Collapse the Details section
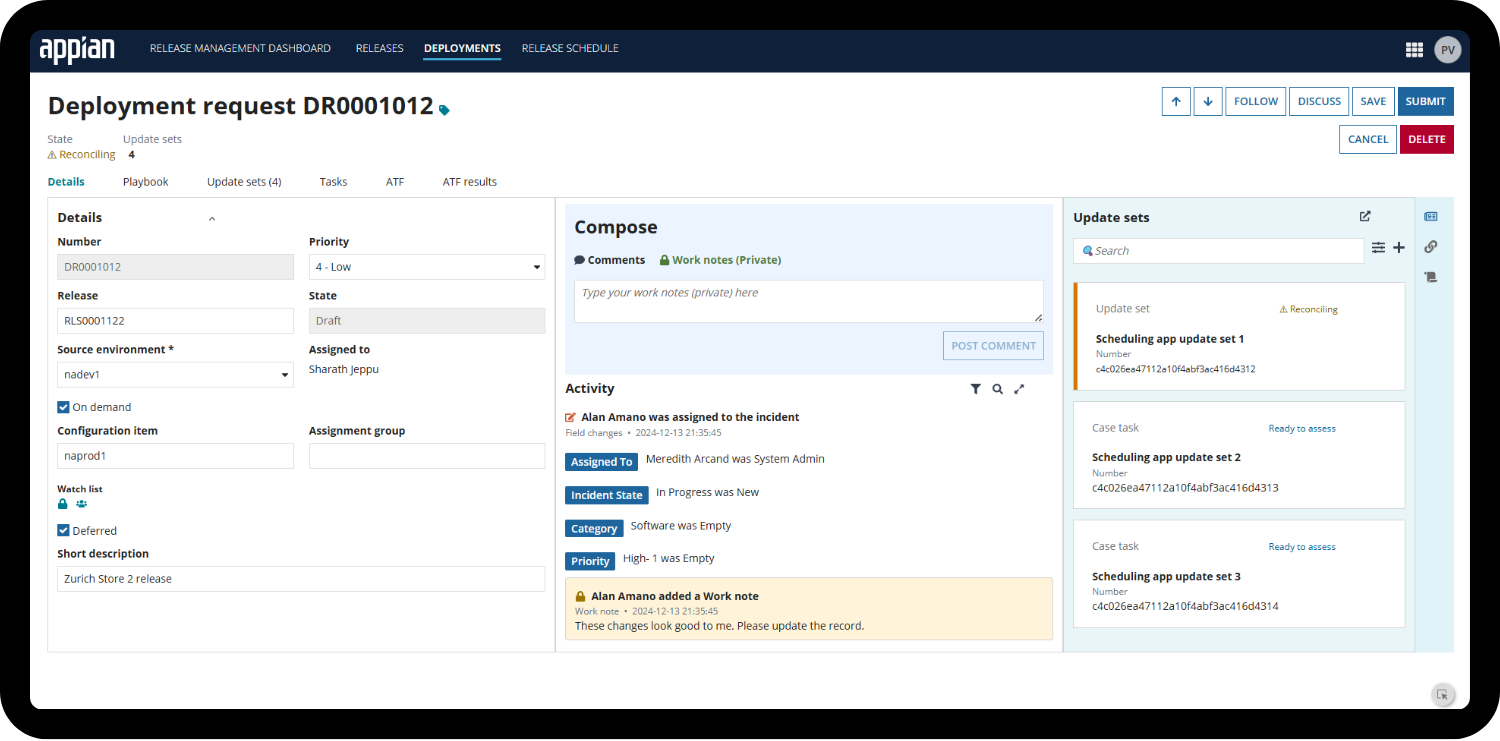Image resolution: width=1500 pixels, height=741 pixels. click(x=212, y=218)
